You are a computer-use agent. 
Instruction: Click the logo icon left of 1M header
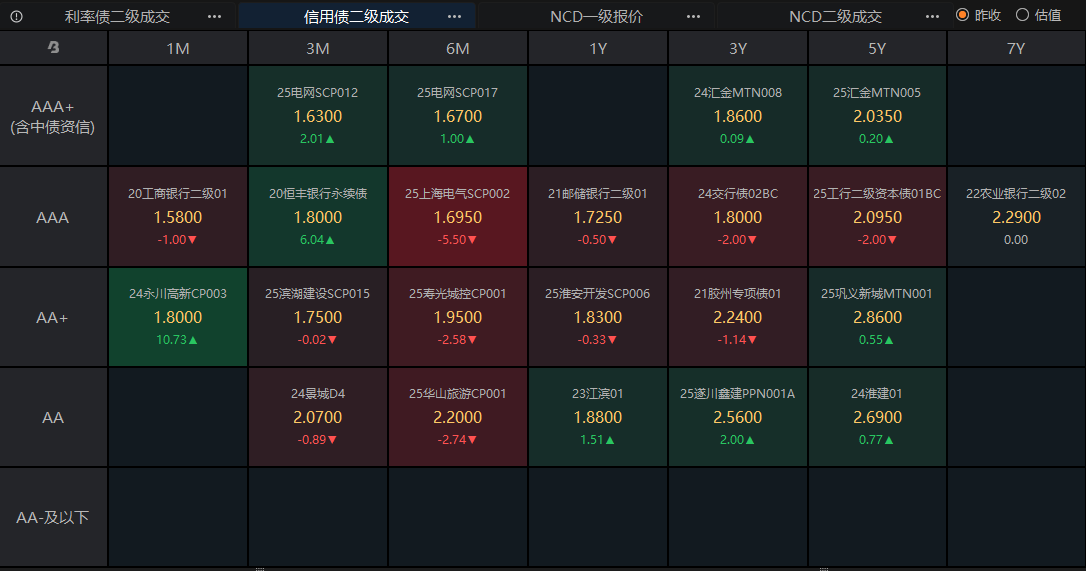point(53,48)
